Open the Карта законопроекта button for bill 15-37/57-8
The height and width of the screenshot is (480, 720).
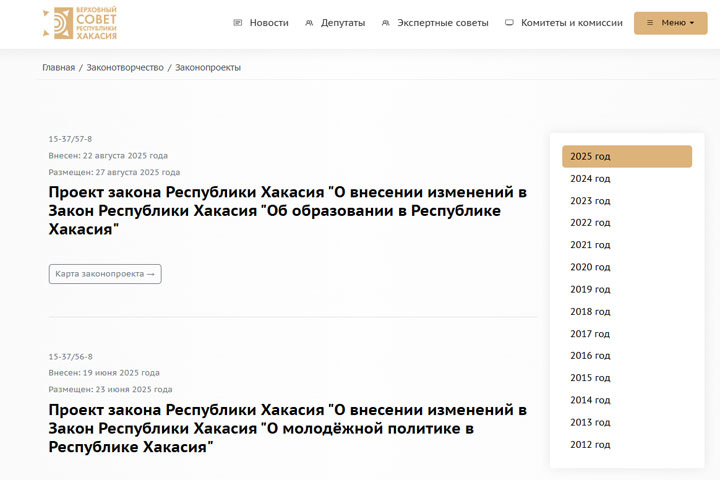pyautogui.click(x=105, y=274)
